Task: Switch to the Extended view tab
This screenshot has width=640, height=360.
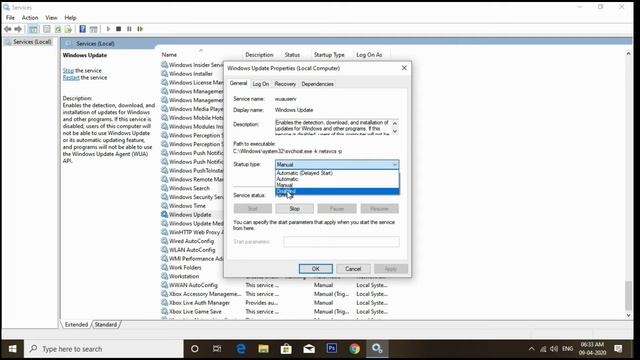Action: tap(76, 324)
